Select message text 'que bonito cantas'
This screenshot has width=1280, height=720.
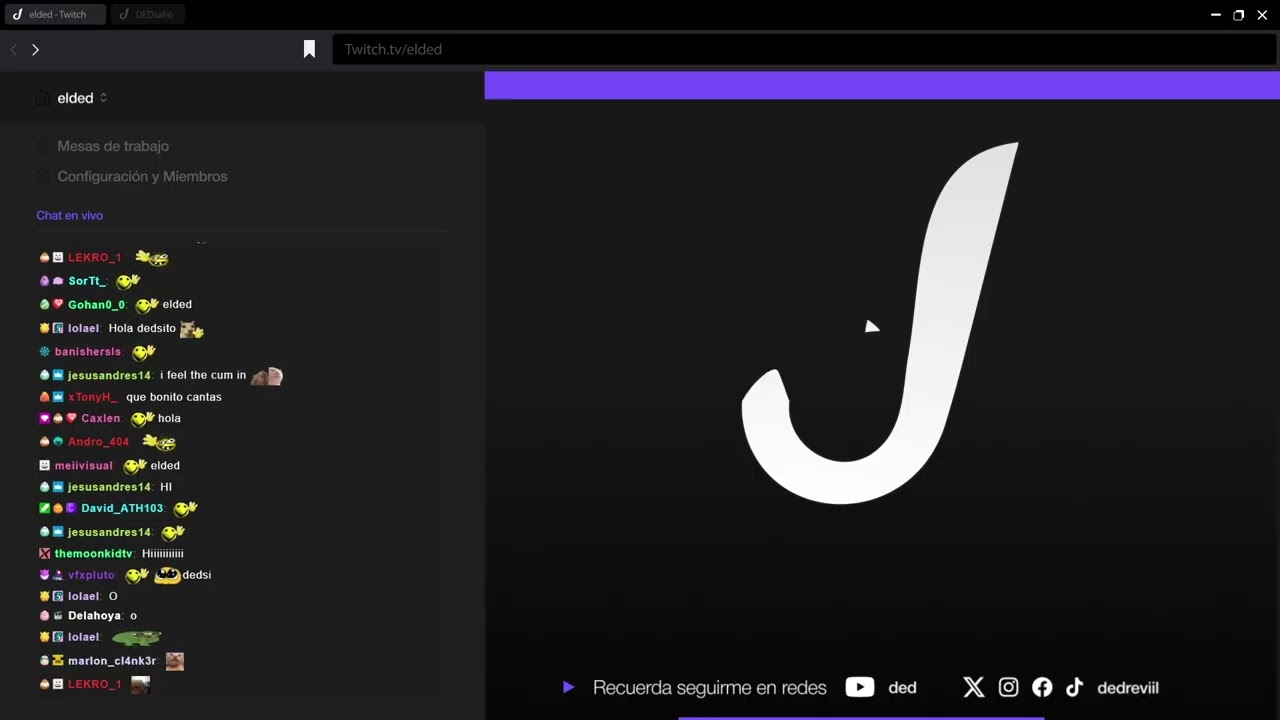click(x=174, y=397)
